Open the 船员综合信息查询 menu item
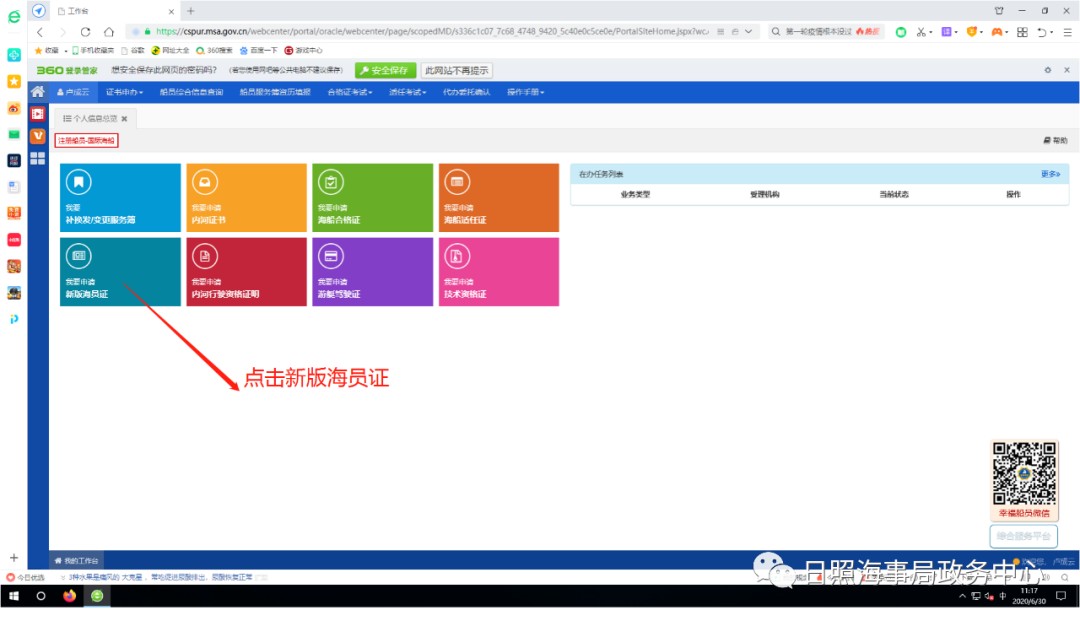This screenshot has height=621, width=1080. click(x=191, y=92)
